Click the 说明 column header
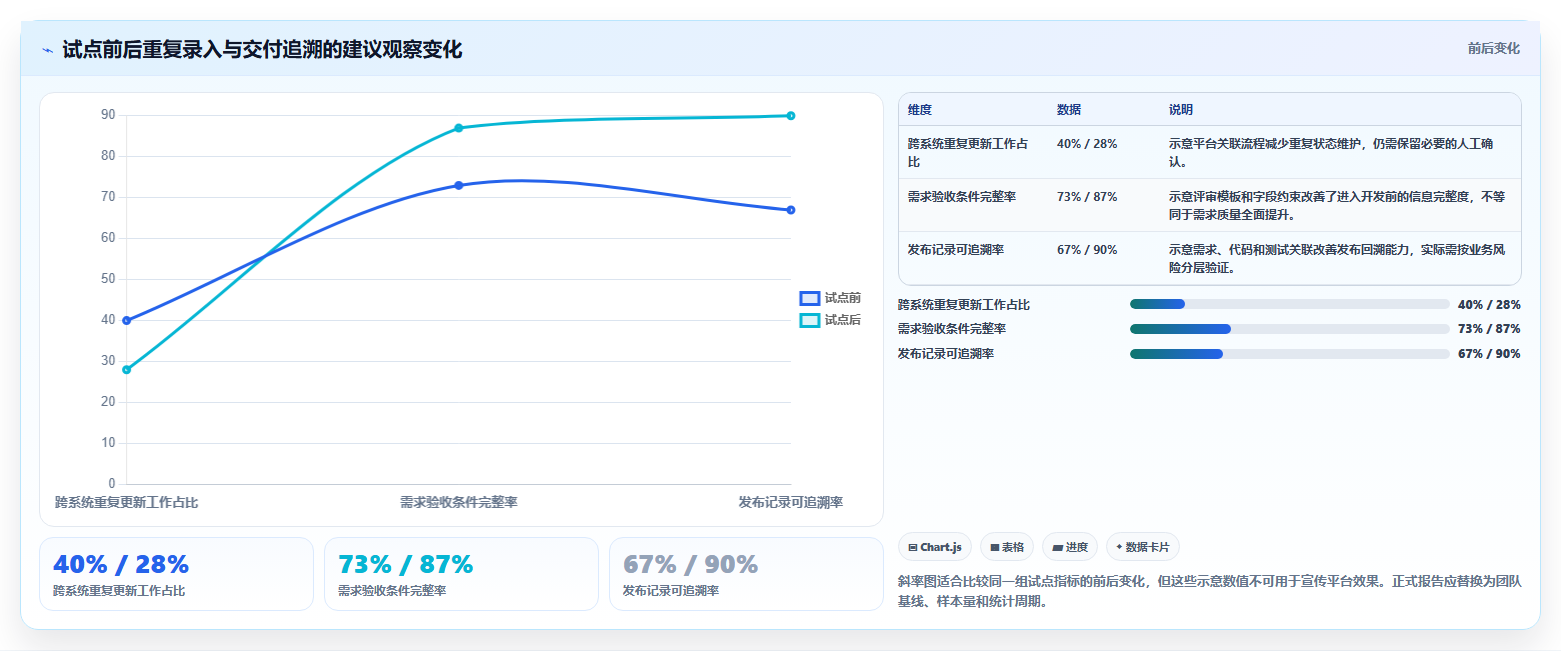The height and width of the screenshot is (651, 1561). pos(1181,110)
